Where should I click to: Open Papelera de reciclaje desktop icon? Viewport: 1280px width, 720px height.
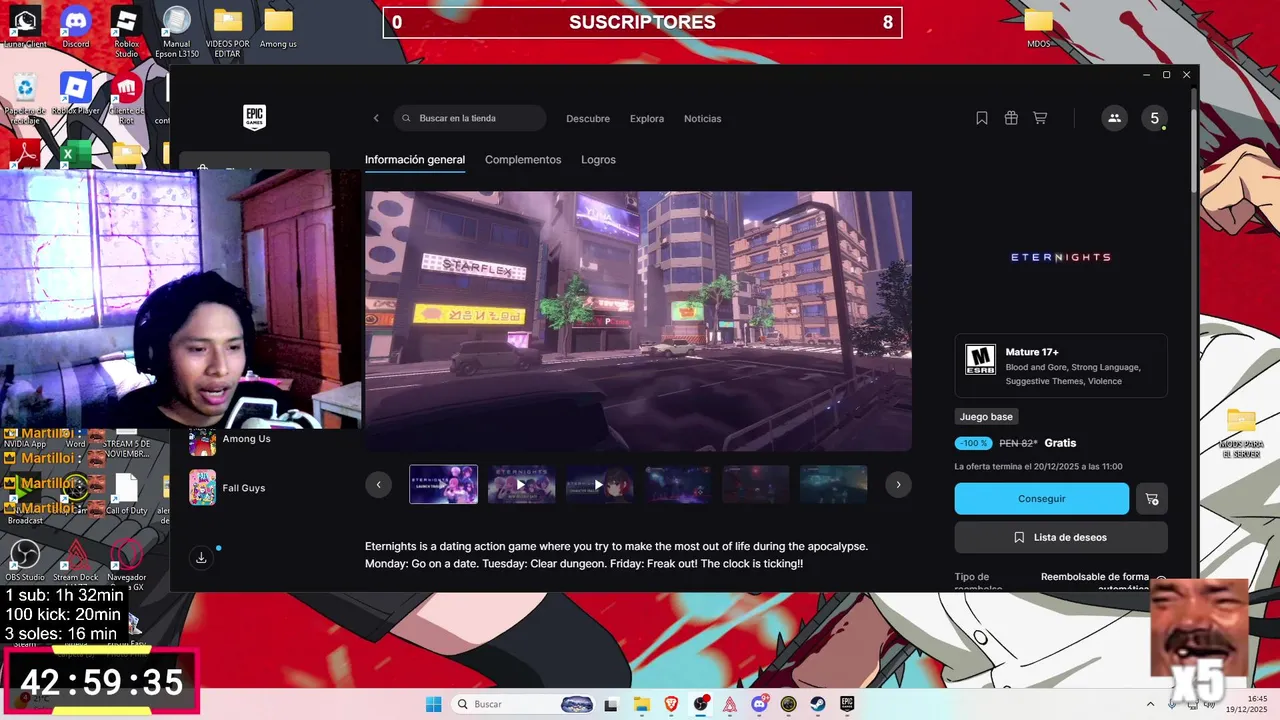[x=25, y=99]
